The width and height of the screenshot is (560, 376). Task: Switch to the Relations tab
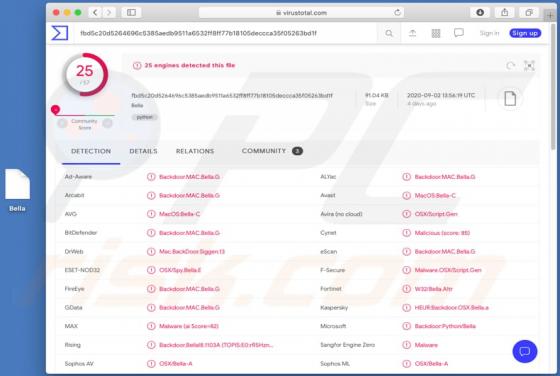[195, 151]
